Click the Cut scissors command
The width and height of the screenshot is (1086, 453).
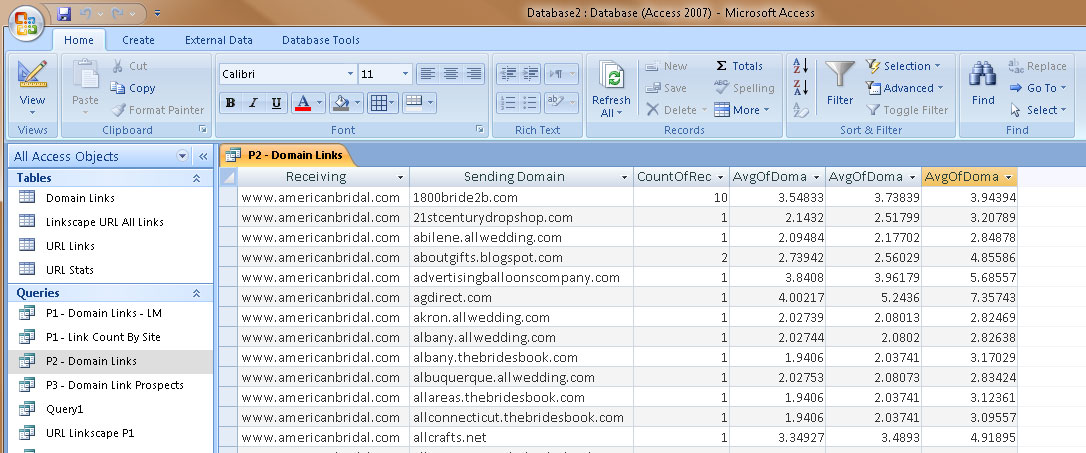(x=129, y=66)
